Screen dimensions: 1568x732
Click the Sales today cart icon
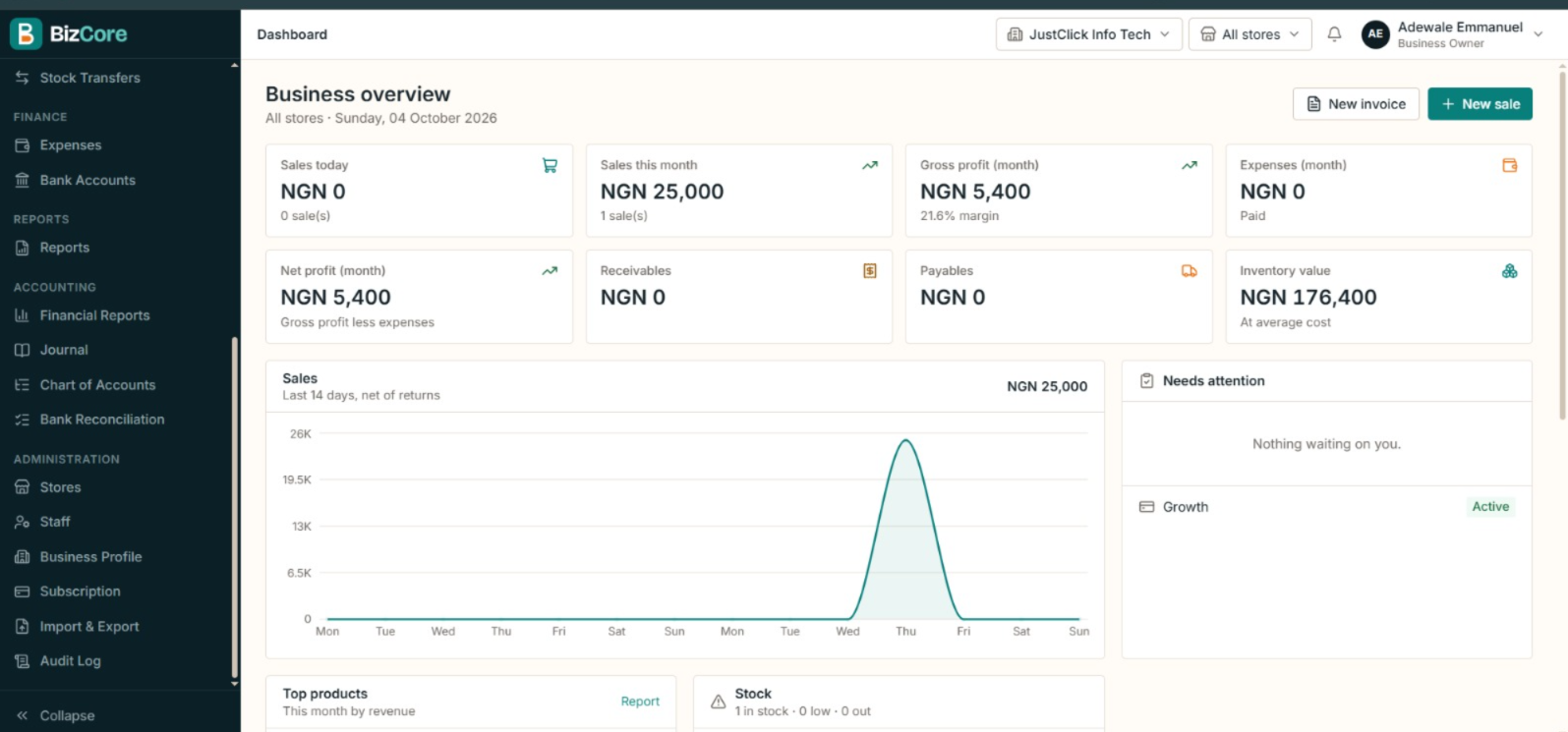[550, 165]
